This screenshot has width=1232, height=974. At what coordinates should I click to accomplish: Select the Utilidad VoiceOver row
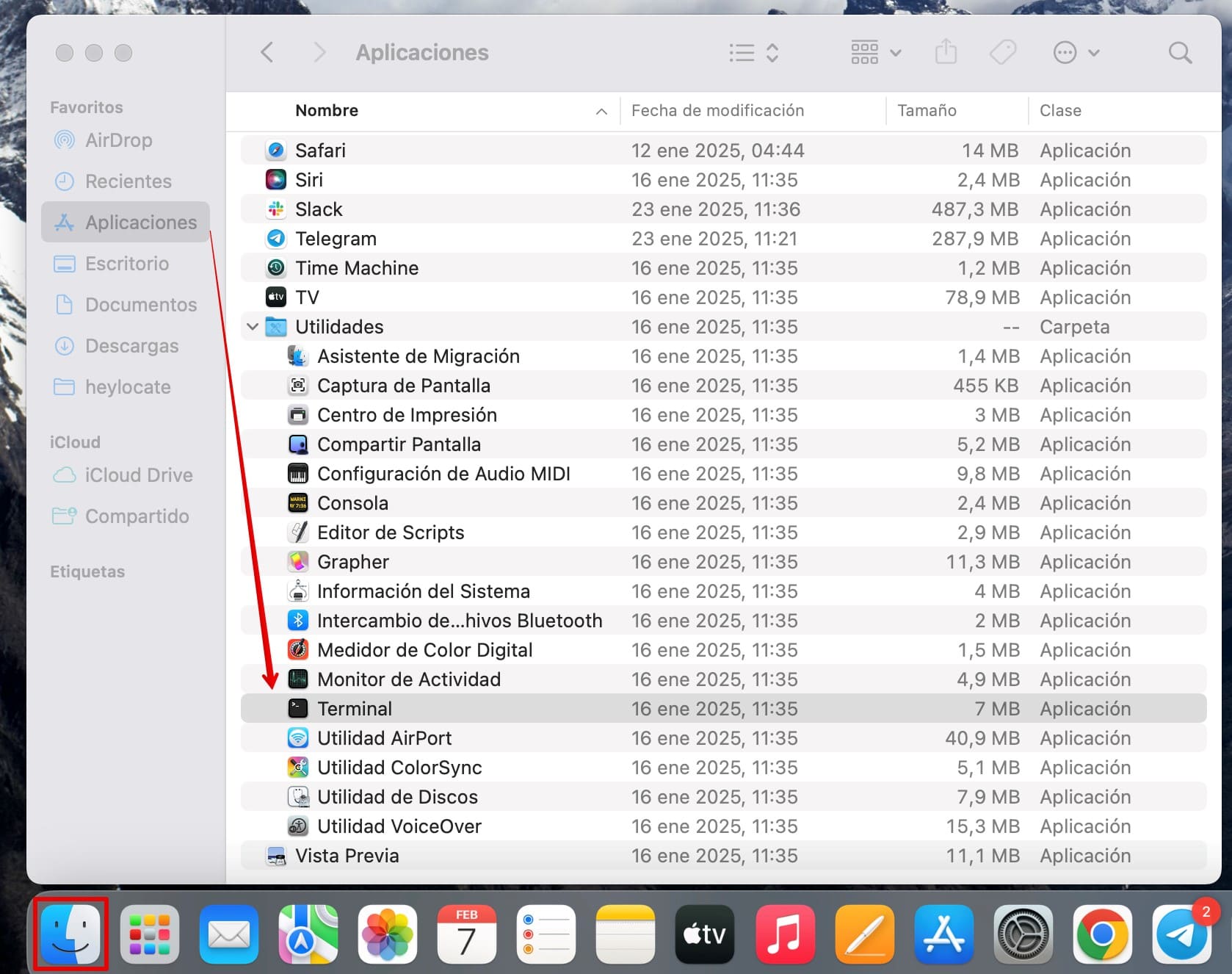[723, 826]
